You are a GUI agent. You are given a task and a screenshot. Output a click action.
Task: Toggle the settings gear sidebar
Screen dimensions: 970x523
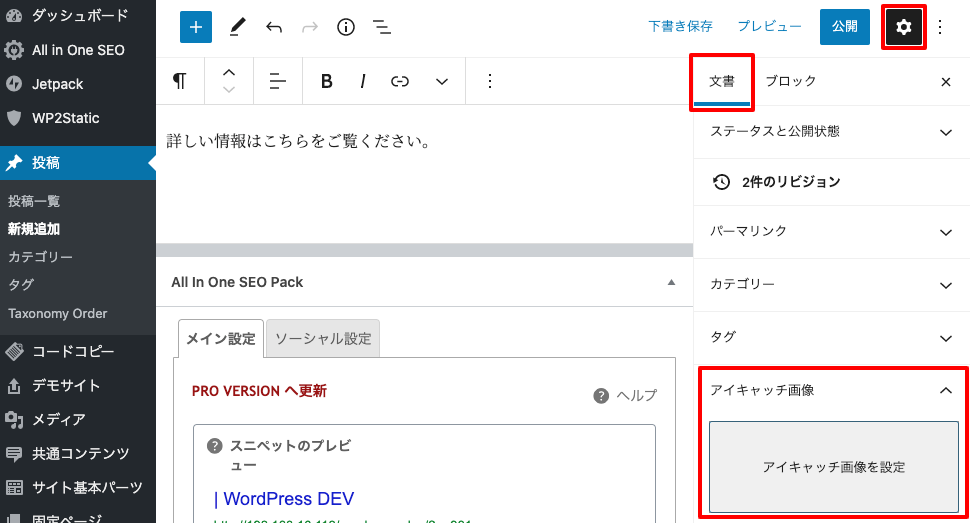click(x=904, y=27)
